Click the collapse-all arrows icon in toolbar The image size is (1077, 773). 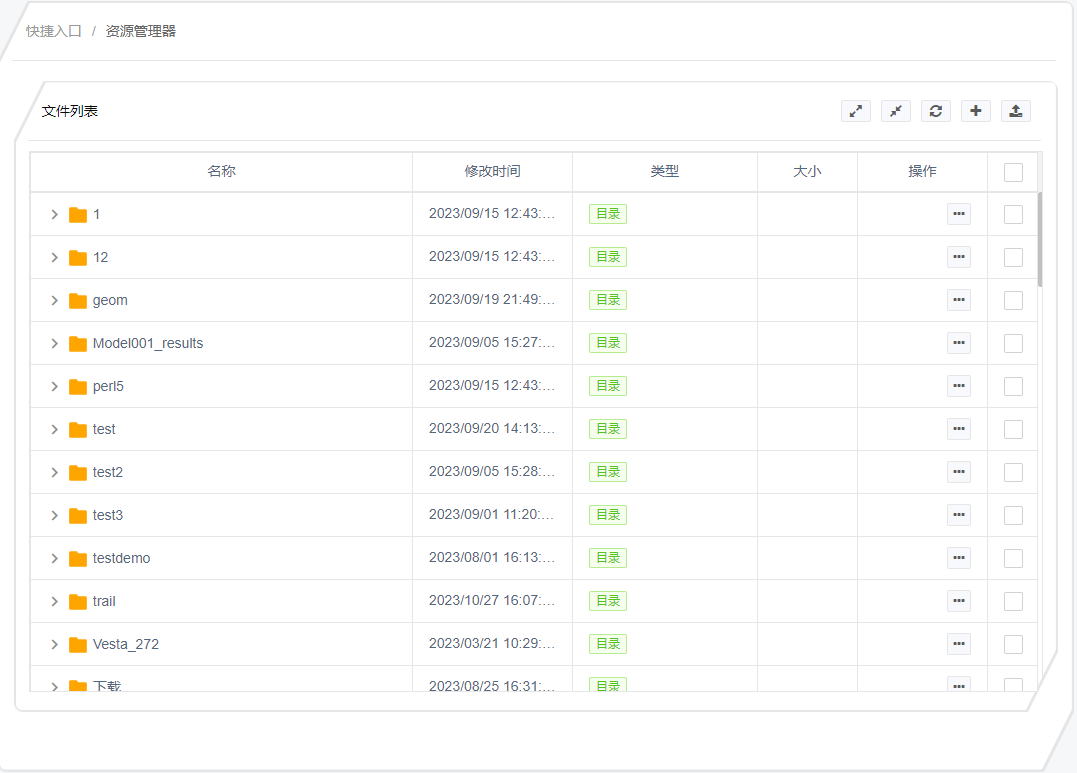coord(896,111)
